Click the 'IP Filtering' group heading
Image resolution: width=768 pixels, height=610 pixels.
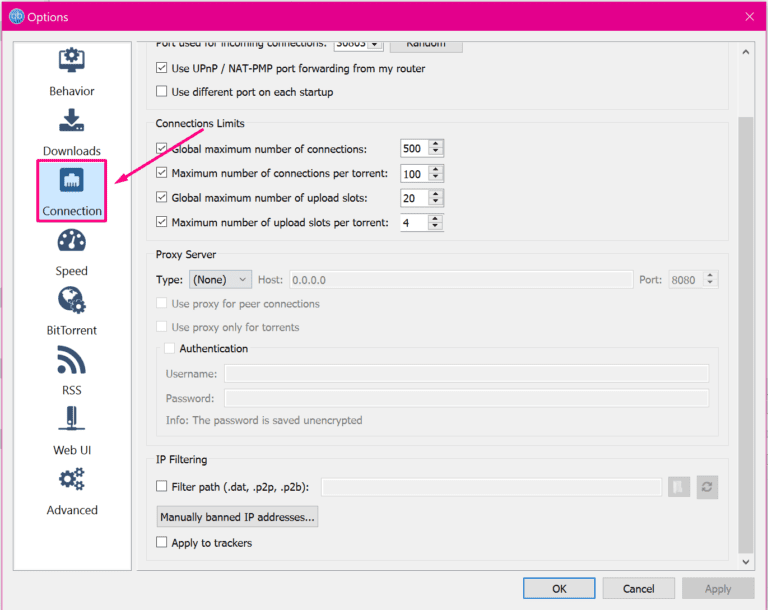(181, 459)
